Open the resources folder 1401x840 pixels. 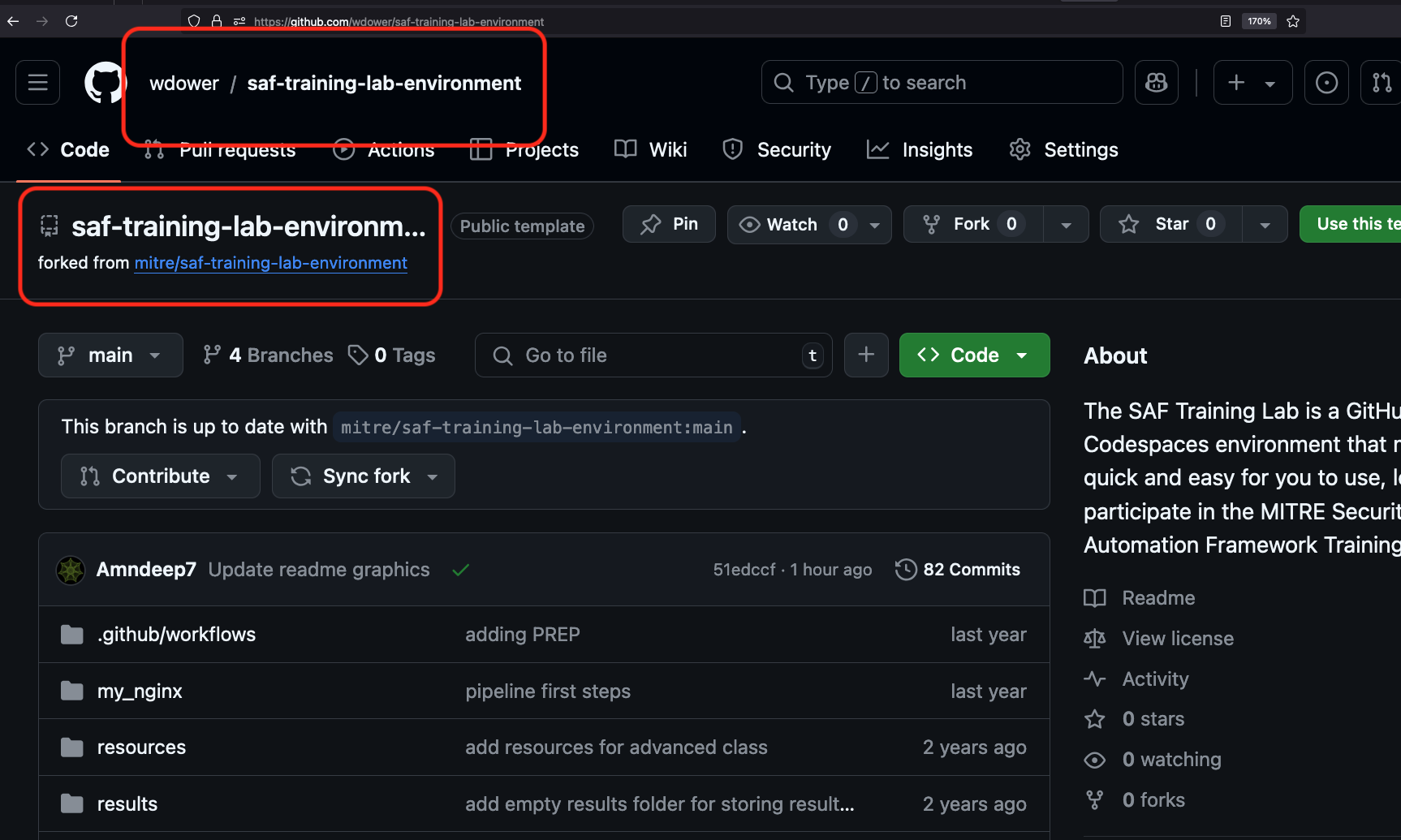click(x=141, y=747)
